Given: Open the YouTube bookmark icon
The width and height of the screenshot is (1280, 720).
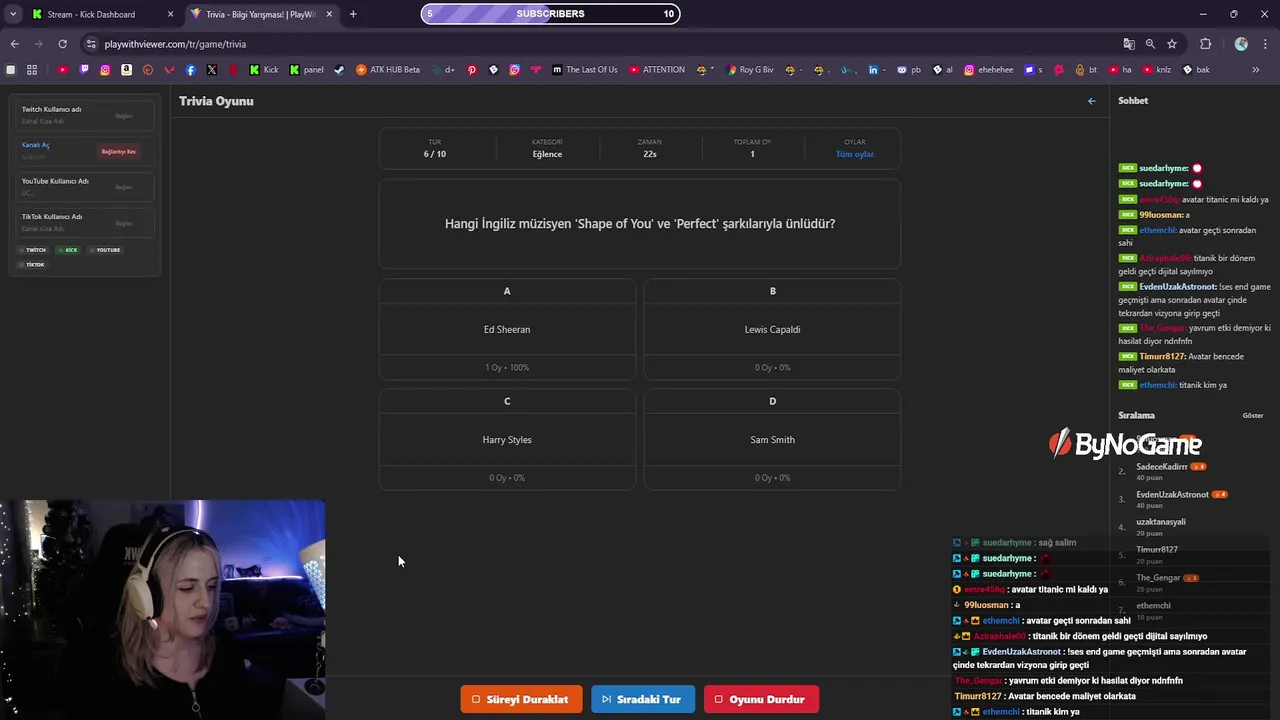Looking at the screenshot, I should (x=62, y=70).
